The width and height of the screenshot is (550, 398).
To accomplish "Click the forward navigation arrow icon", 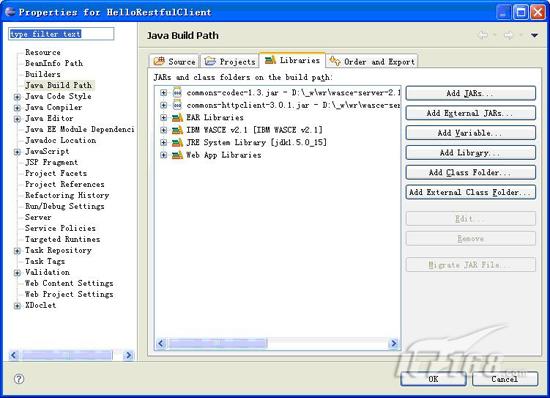I will [x=508, y=35].
